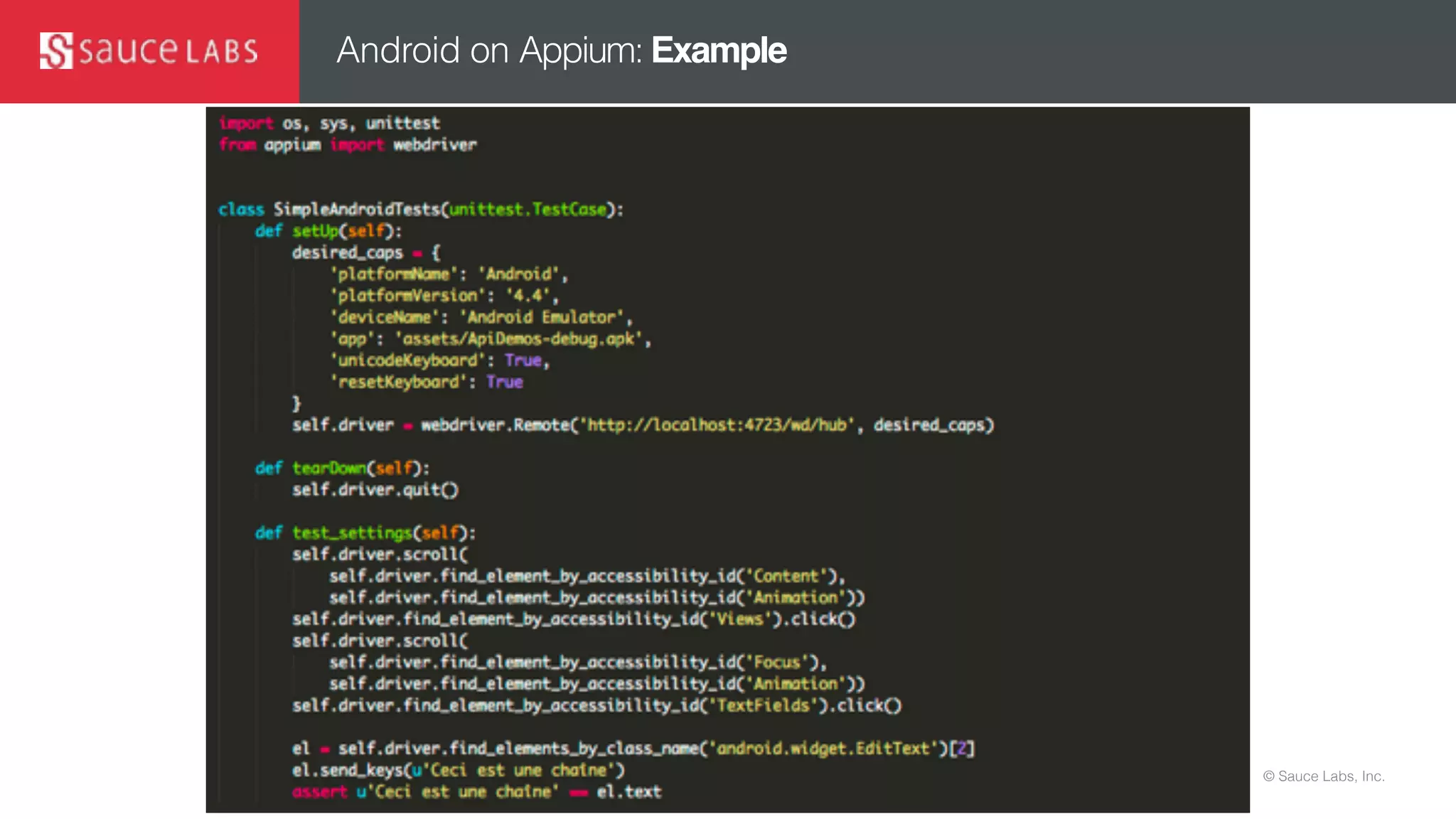Click the find_element_by_accessibility_id('Content') line
The height and width of the screenshot is (819, 1456).
coord(587,576)
